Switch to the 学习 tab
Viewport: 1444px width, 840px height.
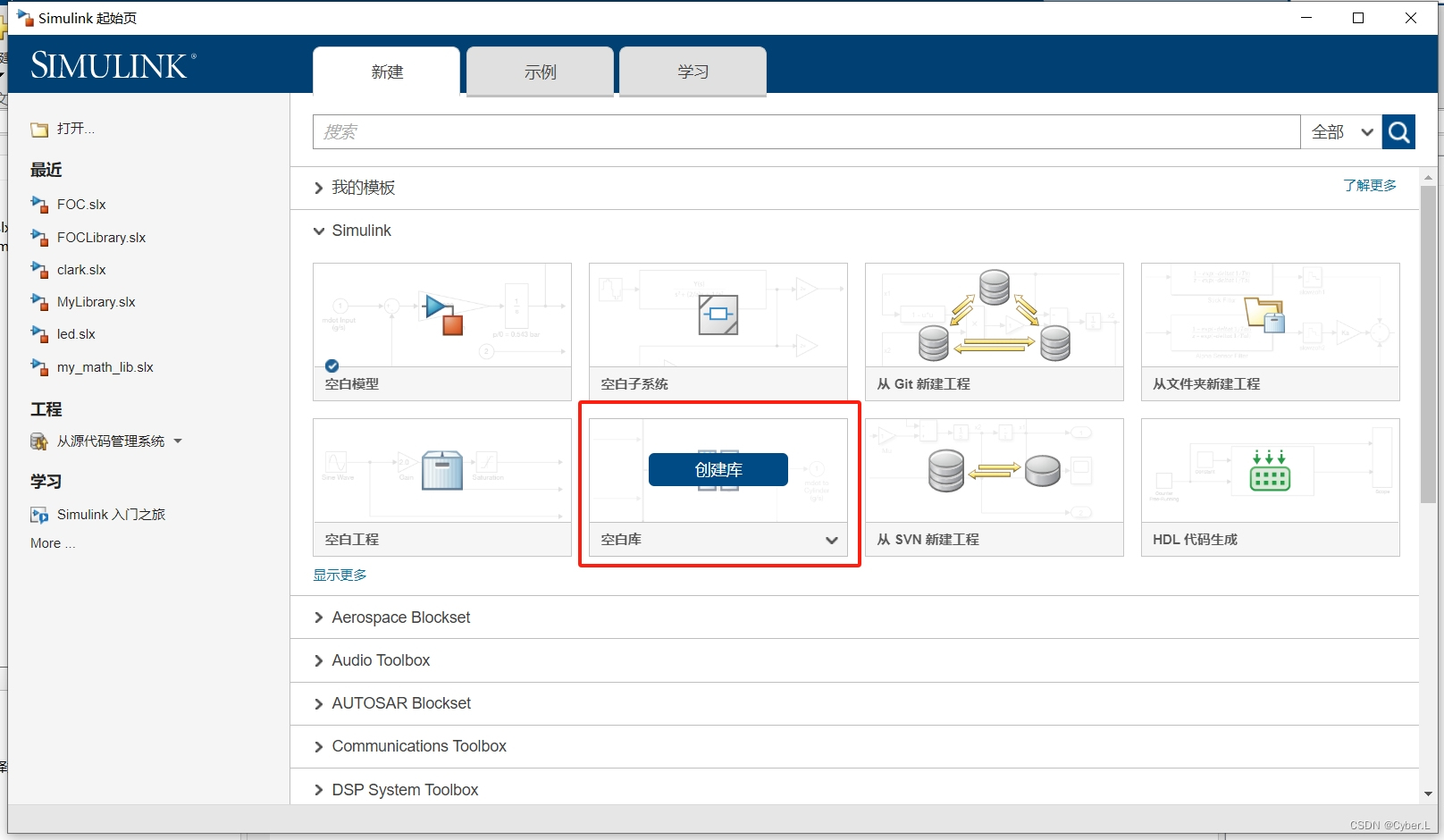pos(693,71)
